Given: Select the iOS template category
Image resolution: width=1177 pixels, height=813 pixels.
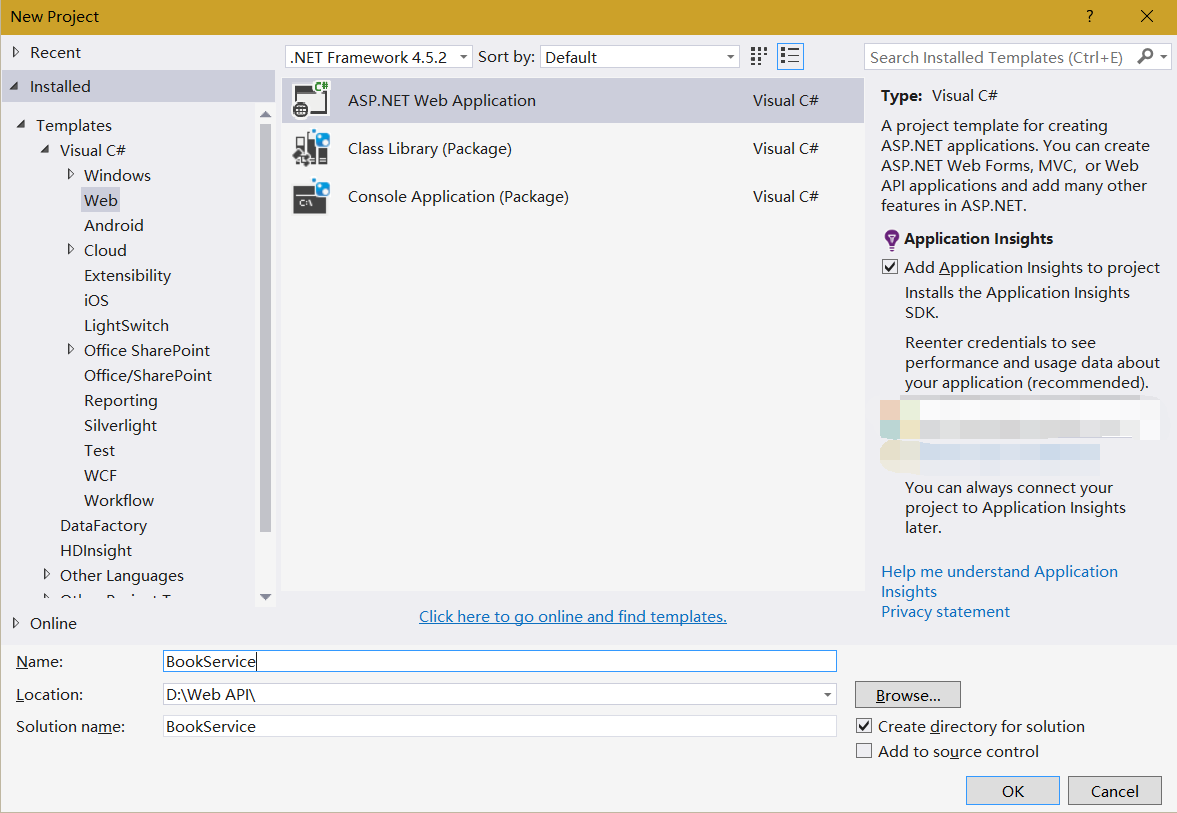Looking at the screenshot, I should coord(96,300).
